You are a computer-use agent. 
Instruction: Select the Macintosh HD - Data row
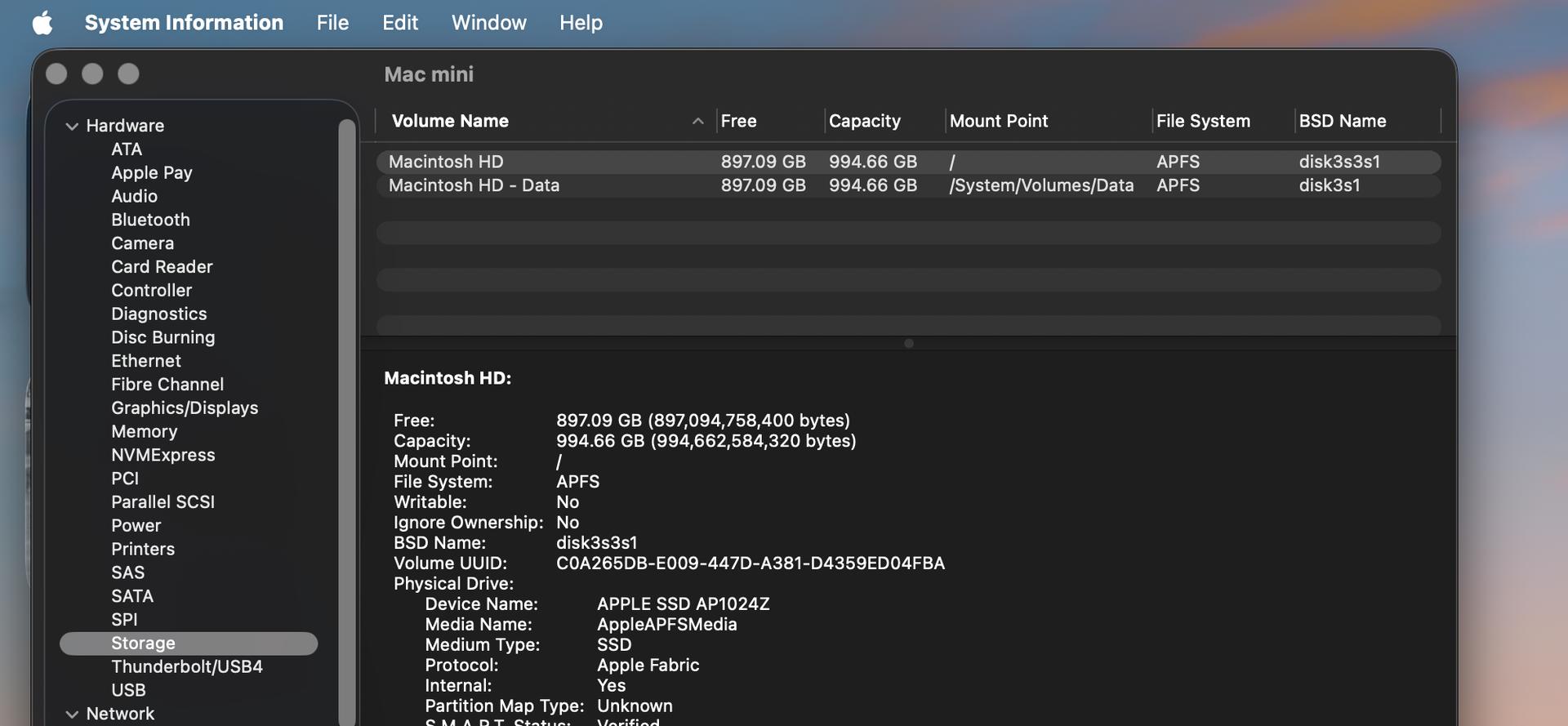(908, 185)
